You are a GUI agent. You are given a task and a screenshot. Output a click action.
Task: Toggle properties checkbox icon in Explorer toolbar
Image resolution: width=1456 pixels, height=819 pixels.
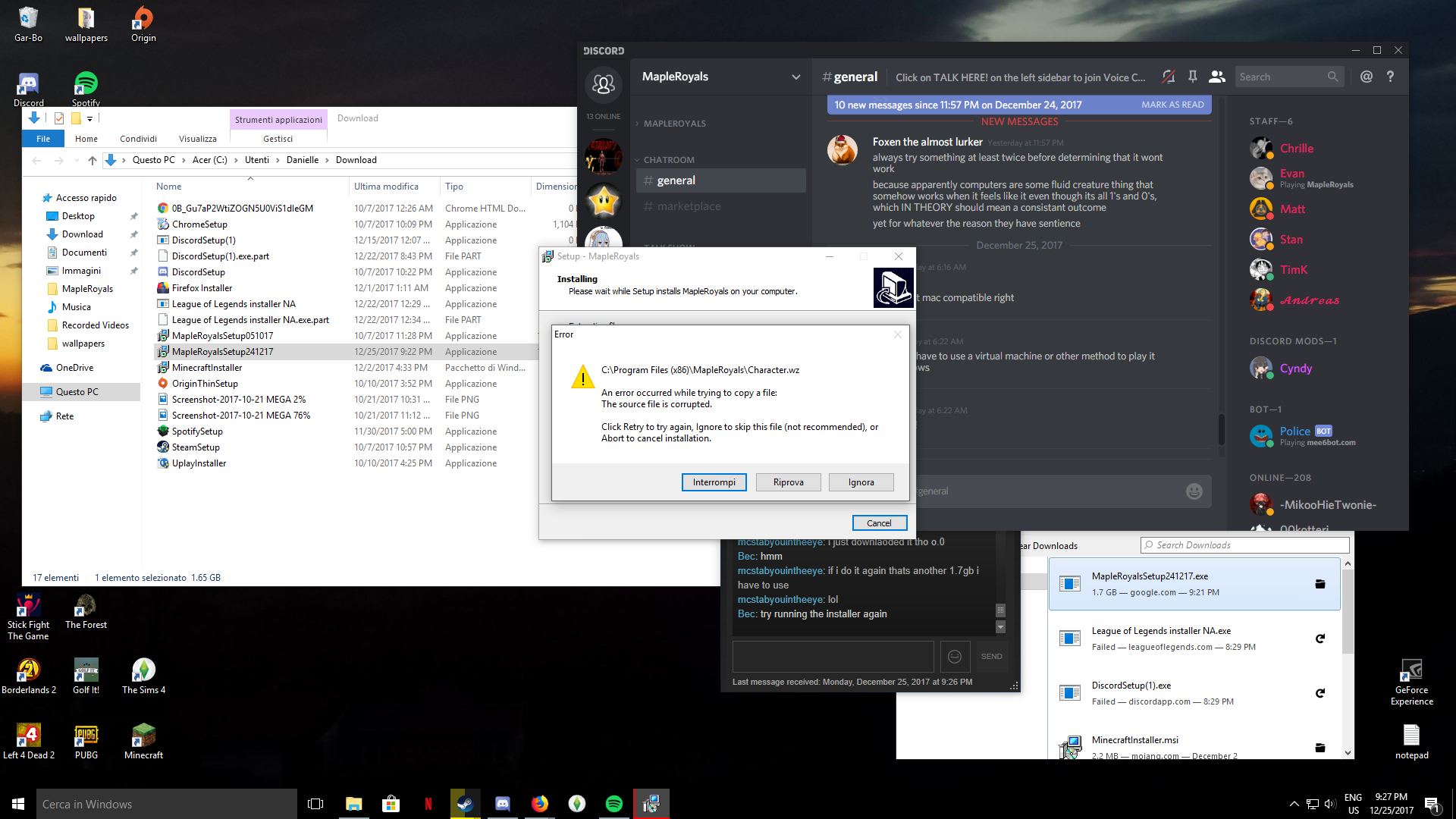[x=58, y=118]
